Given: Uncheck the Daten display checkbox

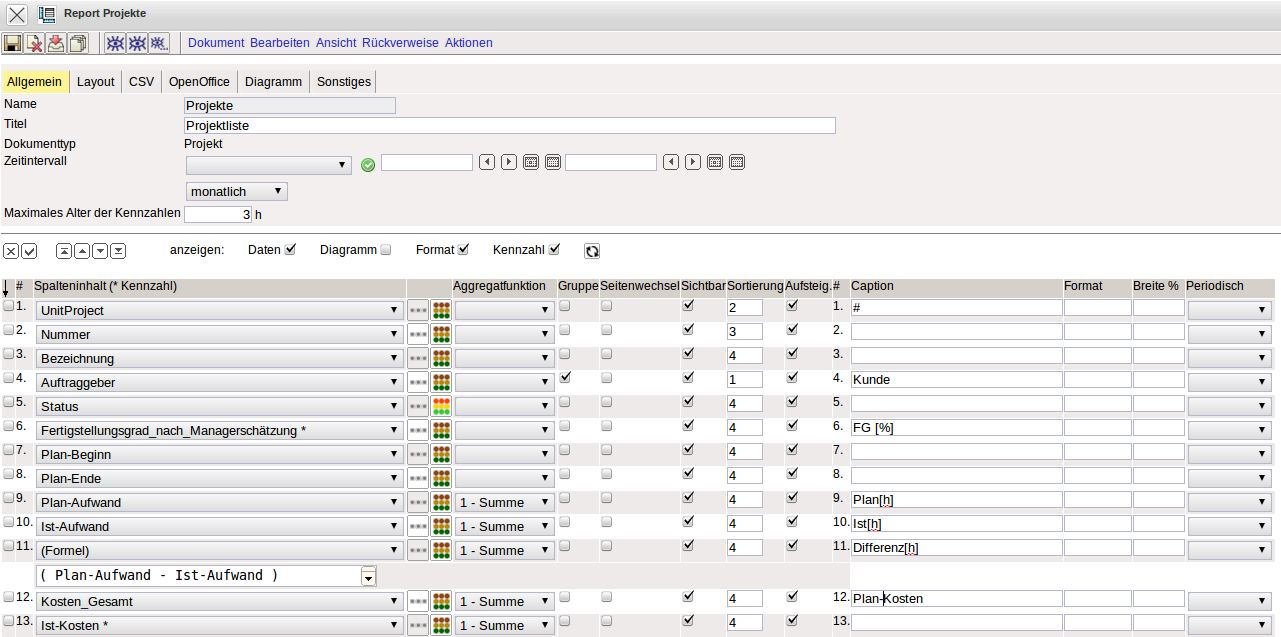Looking at the screenshot, I should pos(291,249).
